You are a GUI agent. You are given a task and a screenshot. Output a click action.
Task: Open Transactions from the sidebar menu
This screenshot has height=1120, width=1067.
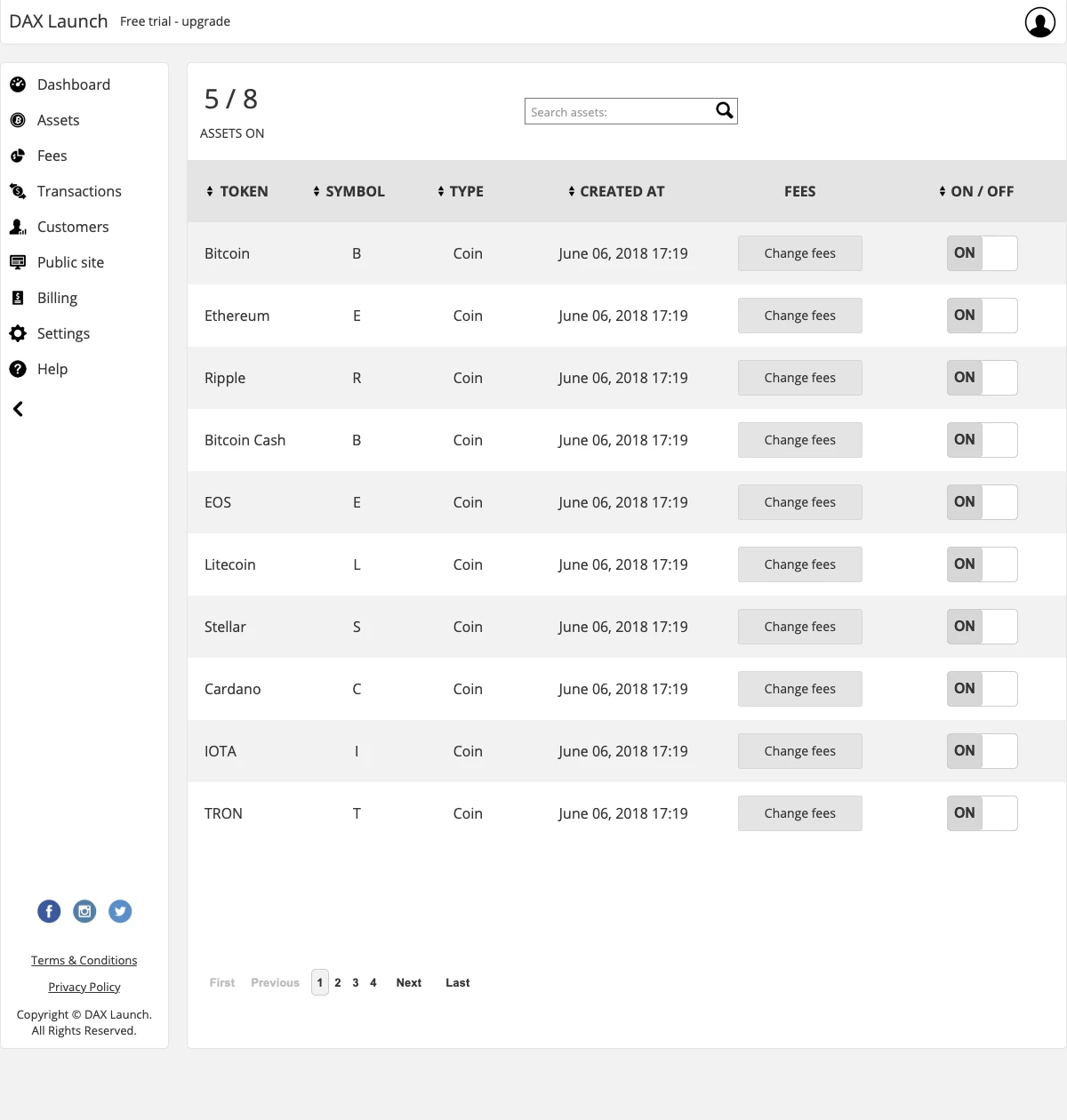click(x=79, y=191)
